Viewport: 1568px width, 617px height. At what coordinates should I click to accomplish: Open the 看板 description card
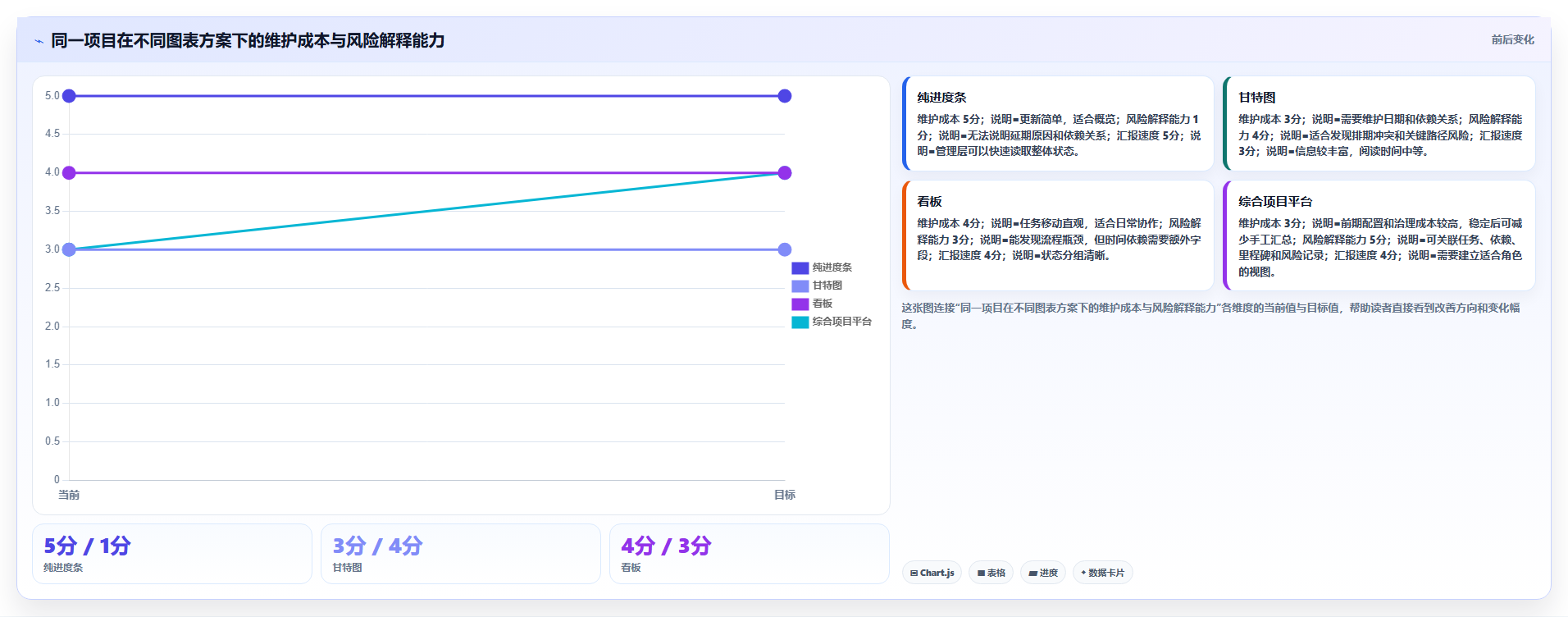(1058, 235)
